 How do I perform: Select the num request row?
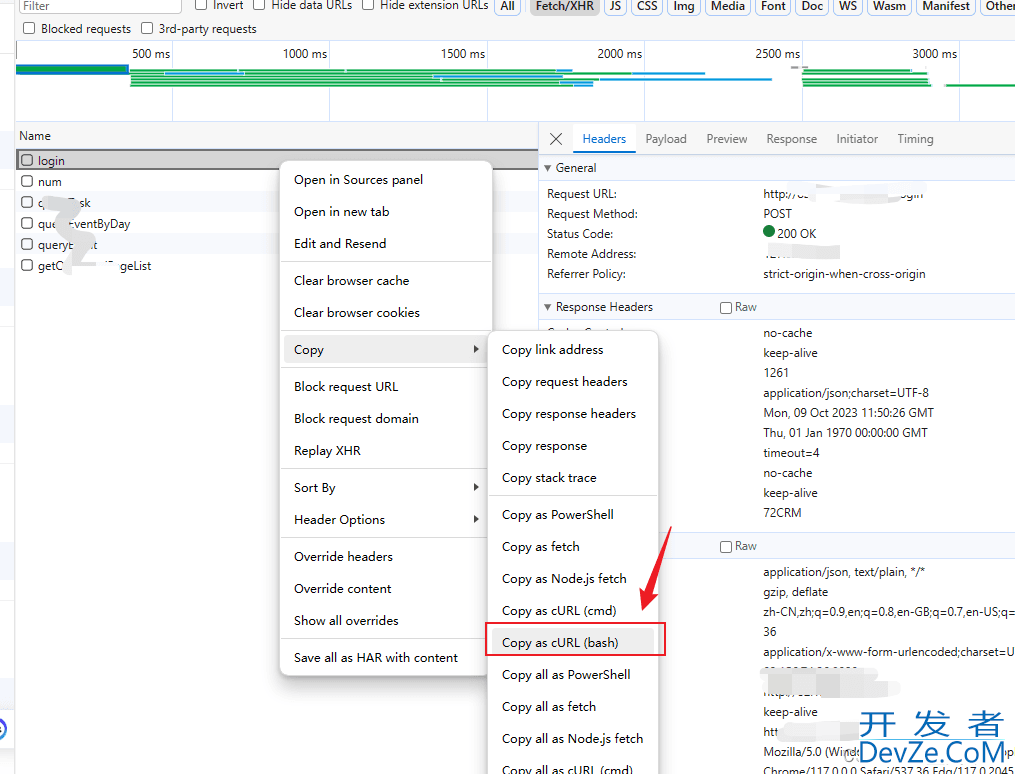click(277, 181)
